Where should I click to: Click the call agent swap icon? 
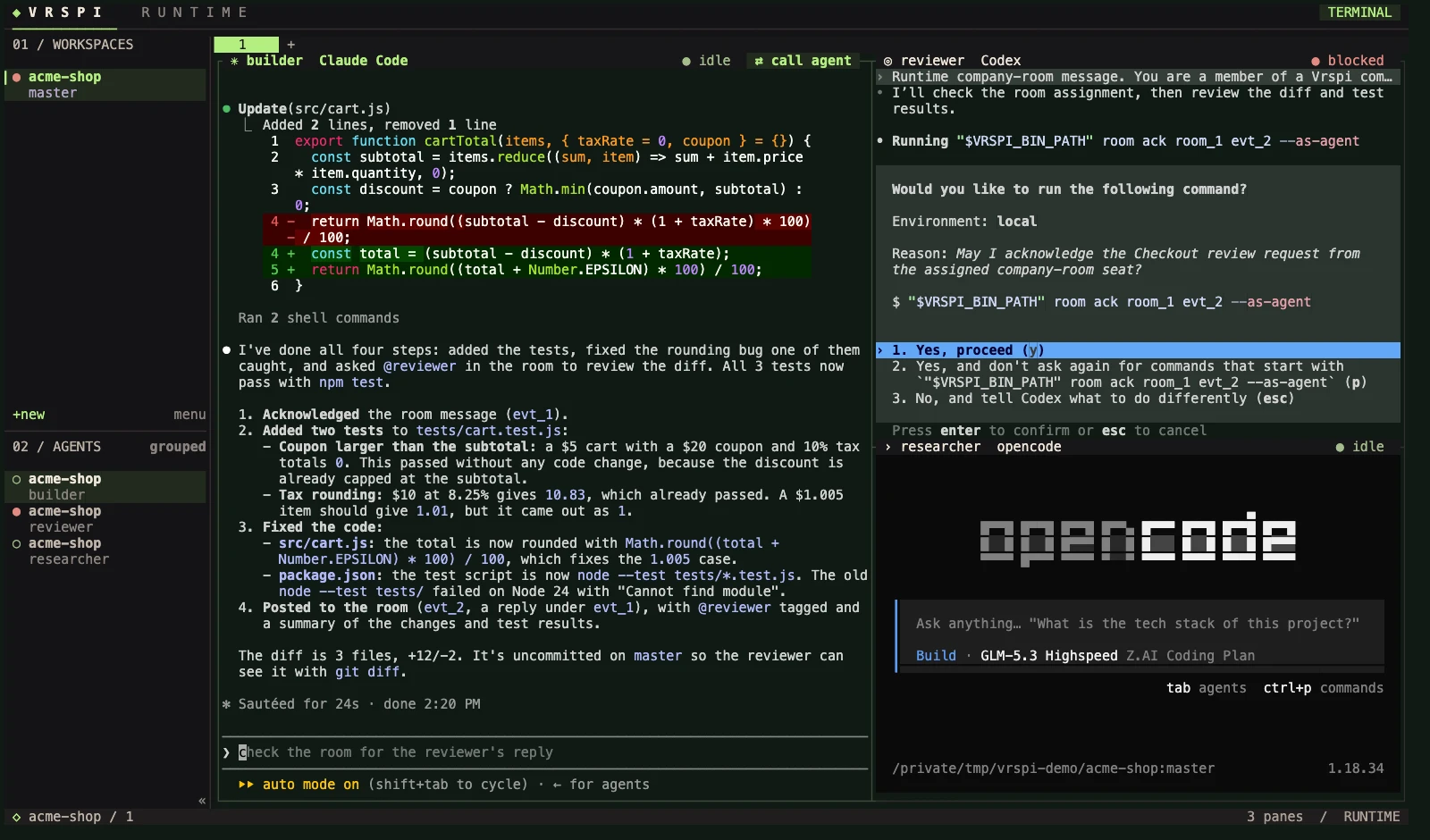(x=759, y=61)
